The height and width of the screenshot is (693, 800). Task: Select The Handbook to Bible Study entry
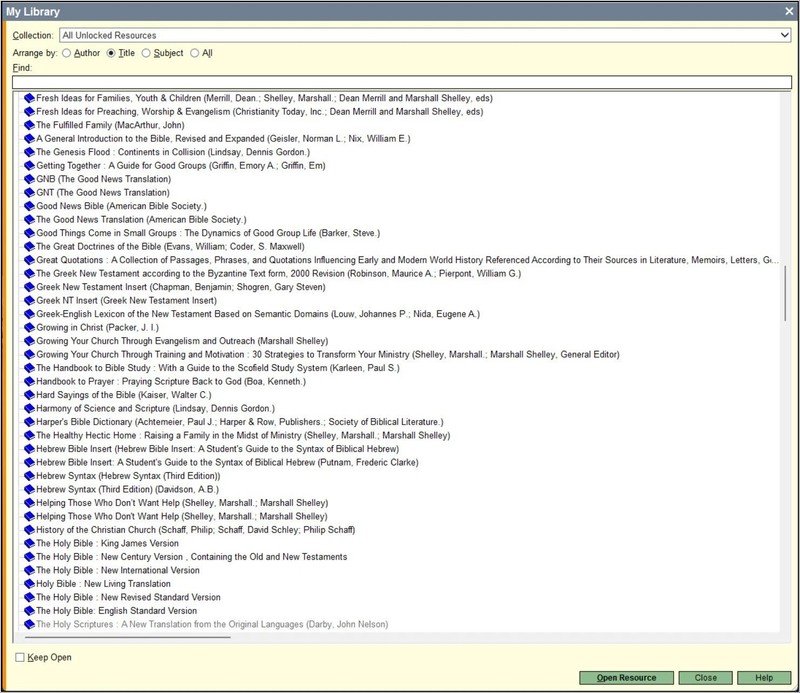218,368
